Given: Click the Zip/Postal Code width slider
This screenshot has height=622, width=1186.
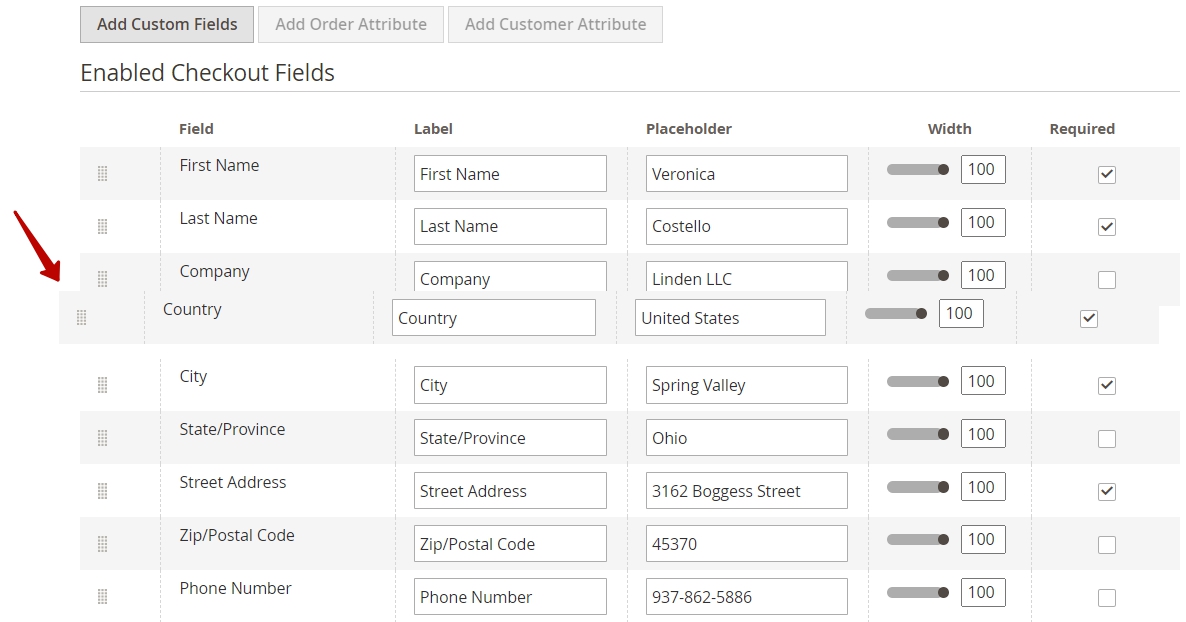Looking at the screenshot, I should point(917,540).
